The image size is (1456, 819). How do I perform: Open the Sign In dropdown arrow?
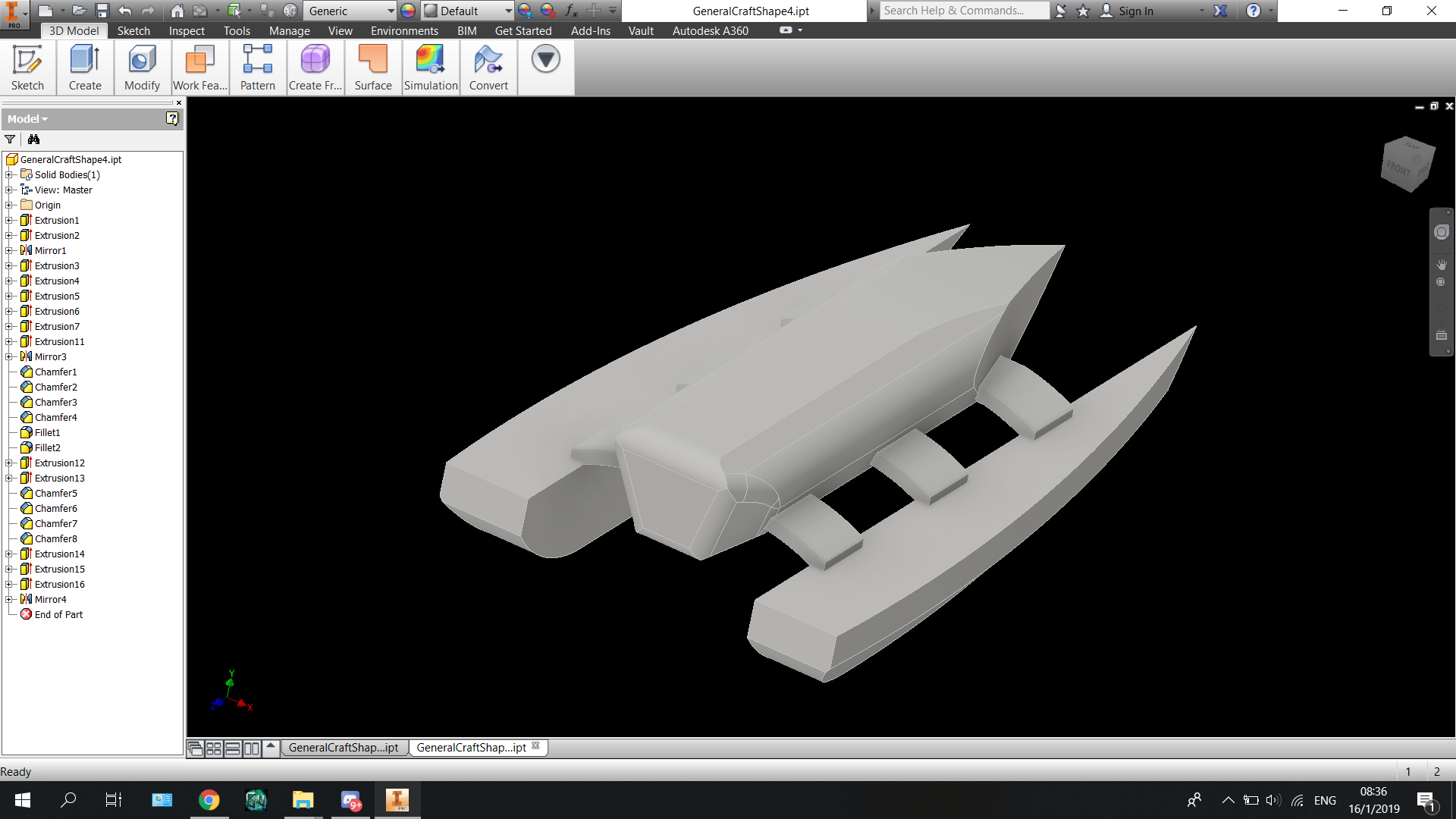click(1202, 11)
